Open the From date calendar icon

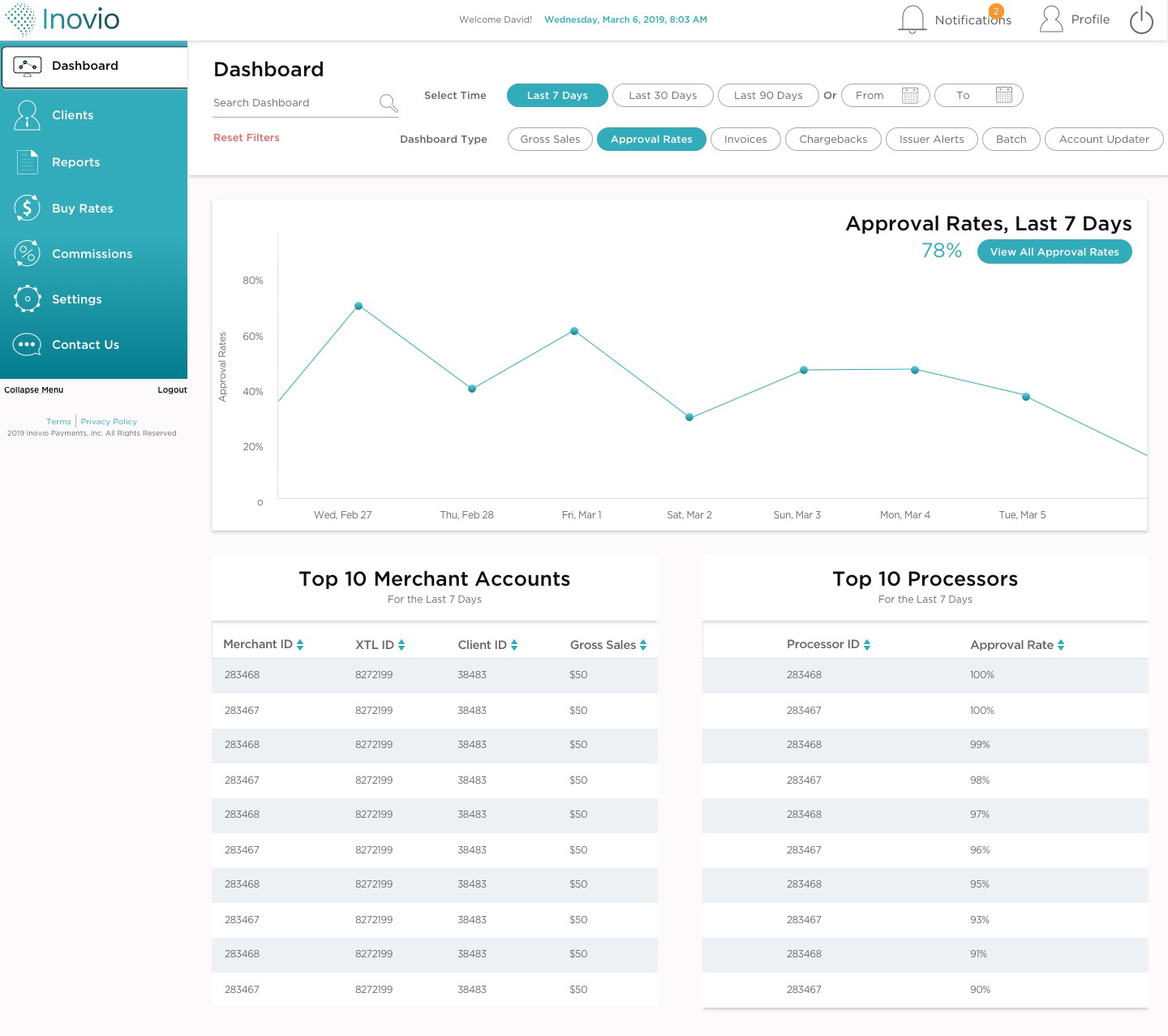click(x=910, y=96)
